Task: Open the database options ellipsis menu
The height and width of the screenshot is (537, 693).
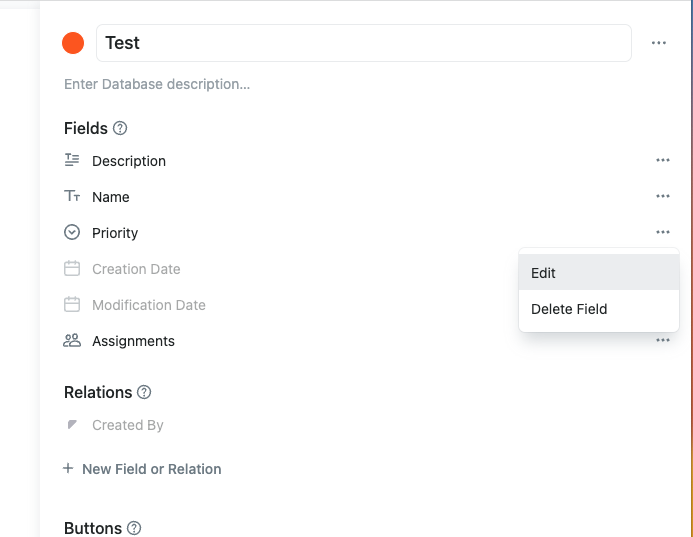Action: (659, 43)
